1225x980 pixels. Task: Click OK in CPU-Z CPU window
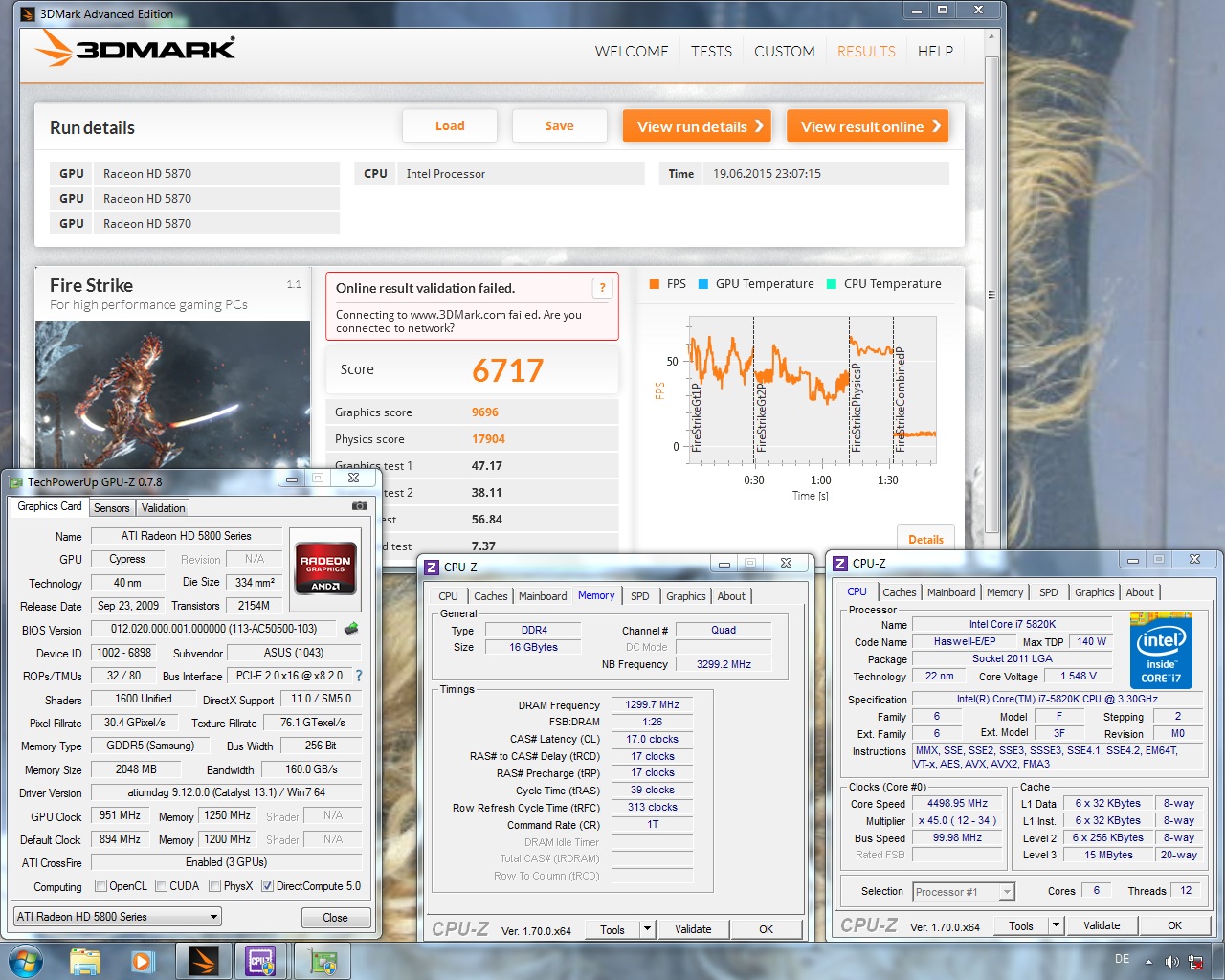[1174, 925]
